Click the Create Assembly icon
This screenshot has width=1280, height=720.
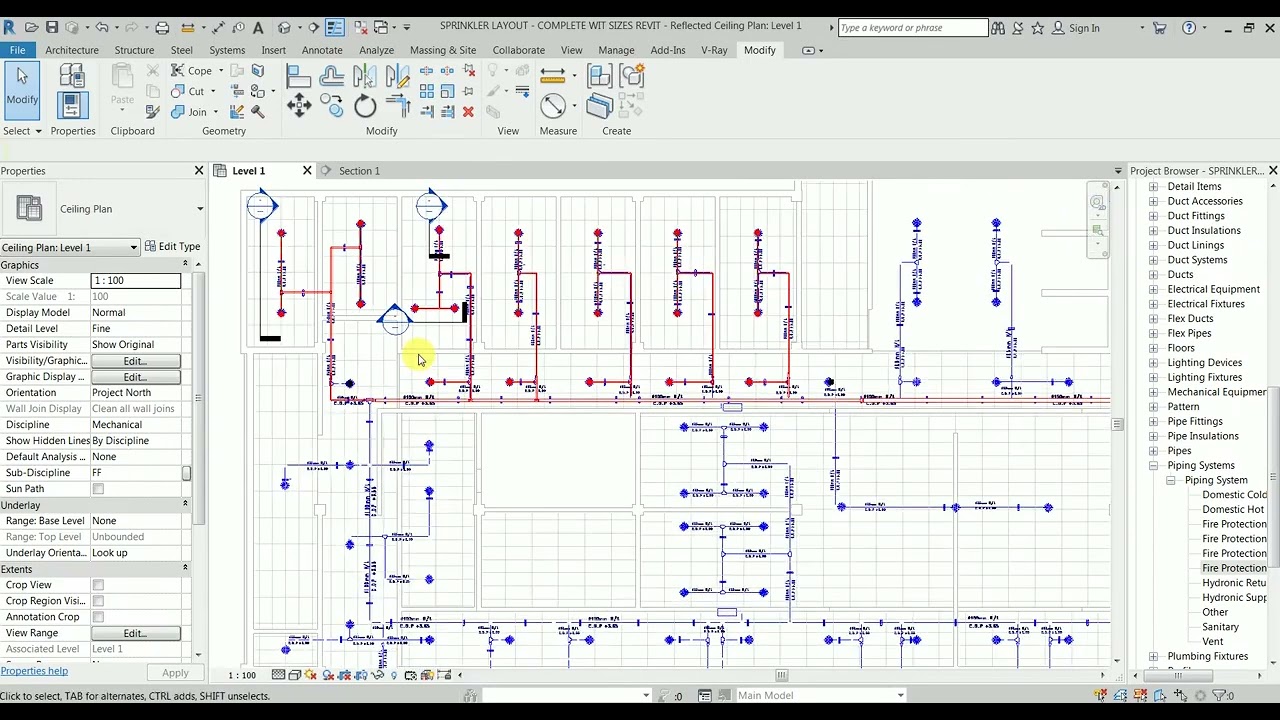(x=599, y=76)
